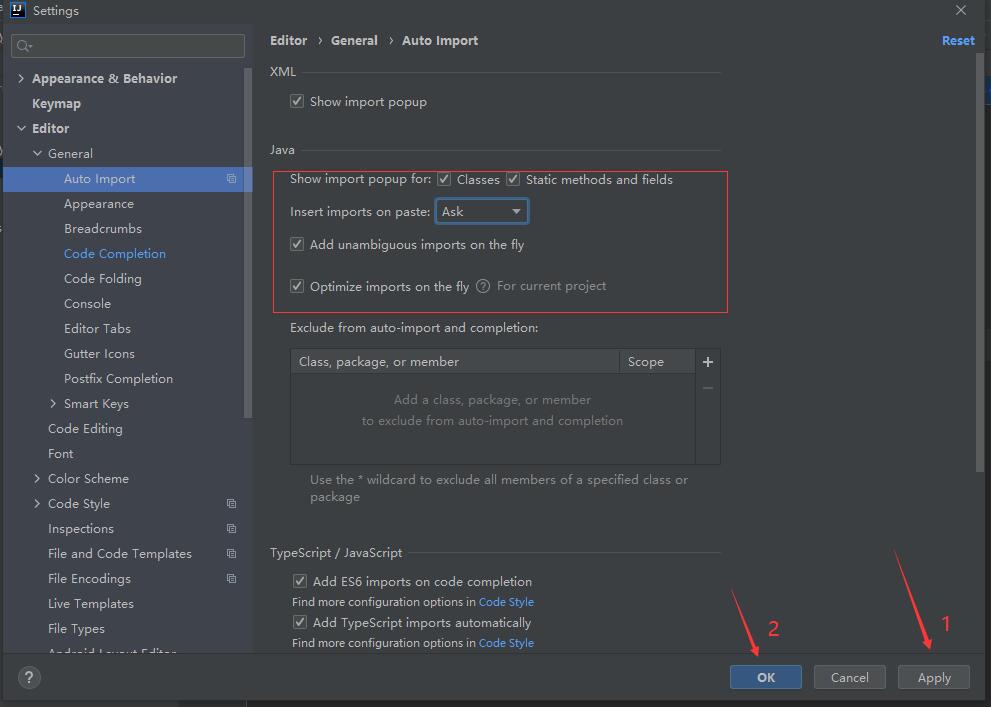Click the help question mark button
991x707 pixels.
pyautogui.click(x=29, y=678)
